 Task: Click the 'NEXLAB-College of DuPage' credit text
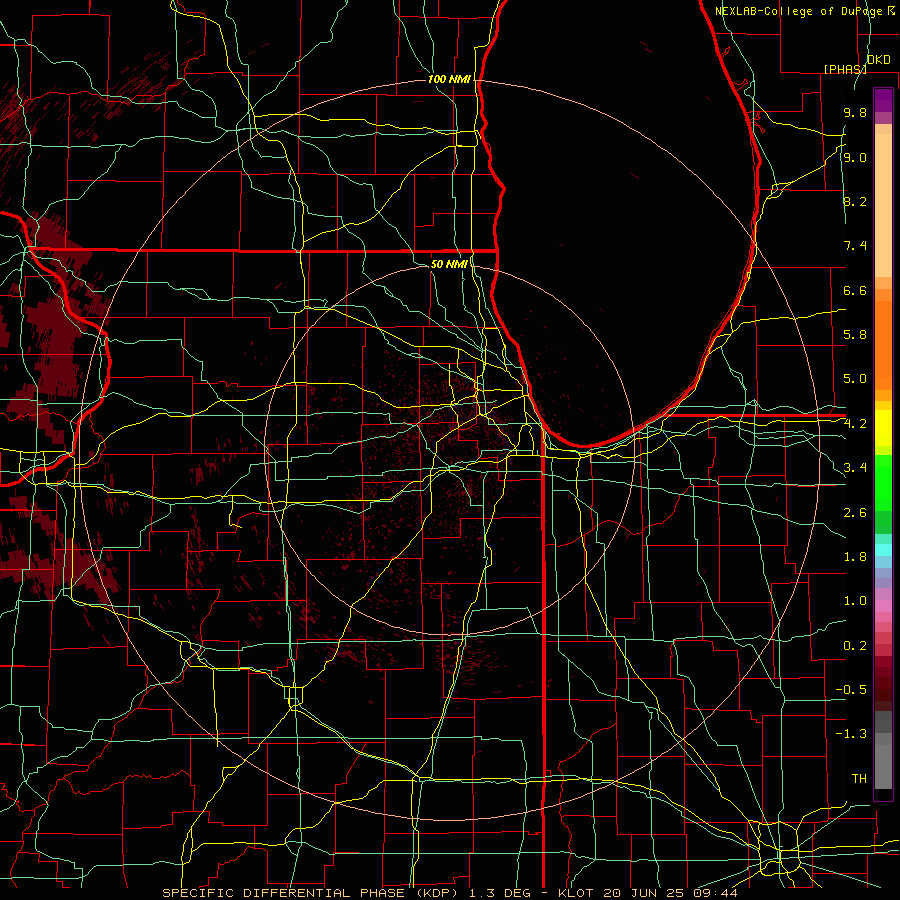pos(799,11)
